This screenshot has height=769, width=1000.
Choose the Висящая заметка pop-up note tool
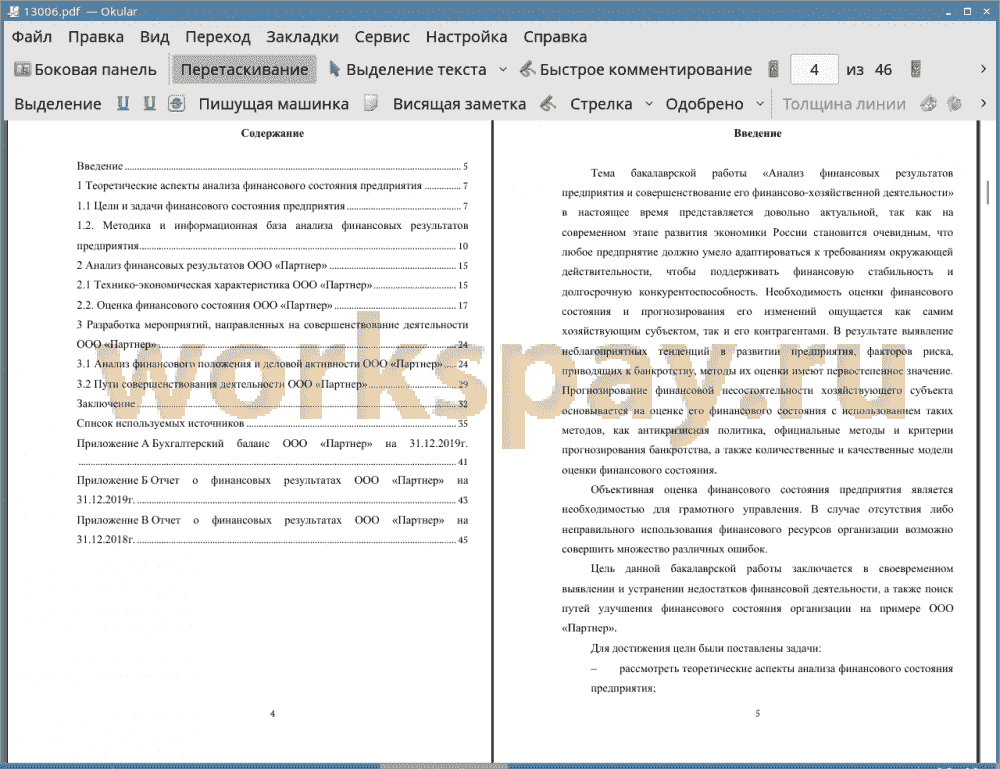[x=459, y=104]
